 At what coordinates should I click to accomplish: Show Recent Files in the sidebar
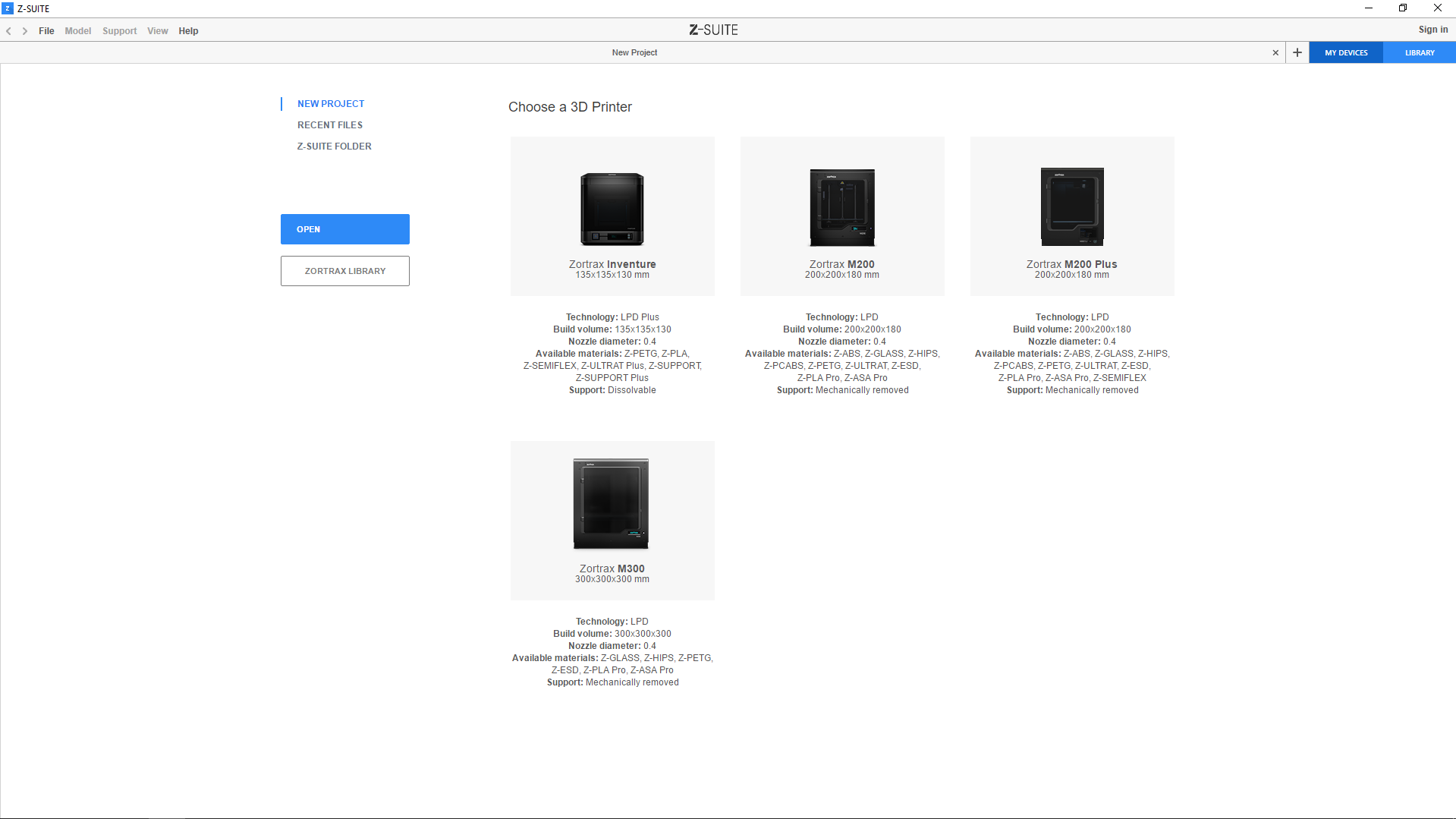pyautogui.click(x=329, y=125)
